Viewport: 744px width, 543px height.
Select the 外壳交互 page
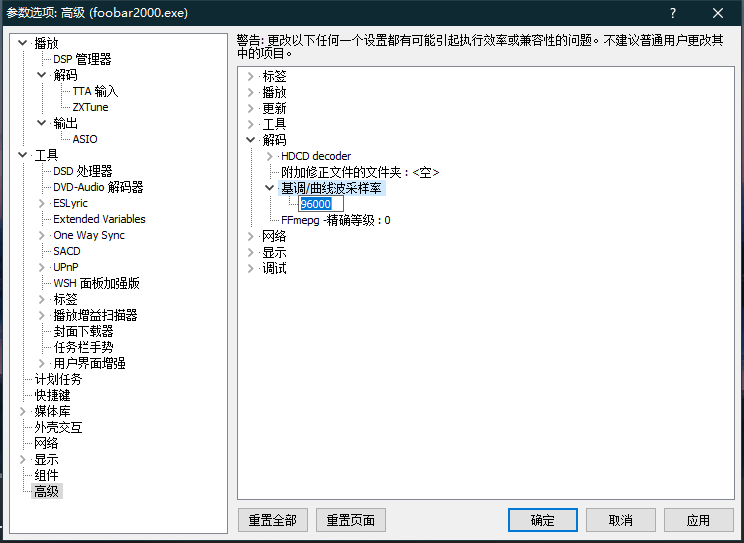(x=58, y=427)
